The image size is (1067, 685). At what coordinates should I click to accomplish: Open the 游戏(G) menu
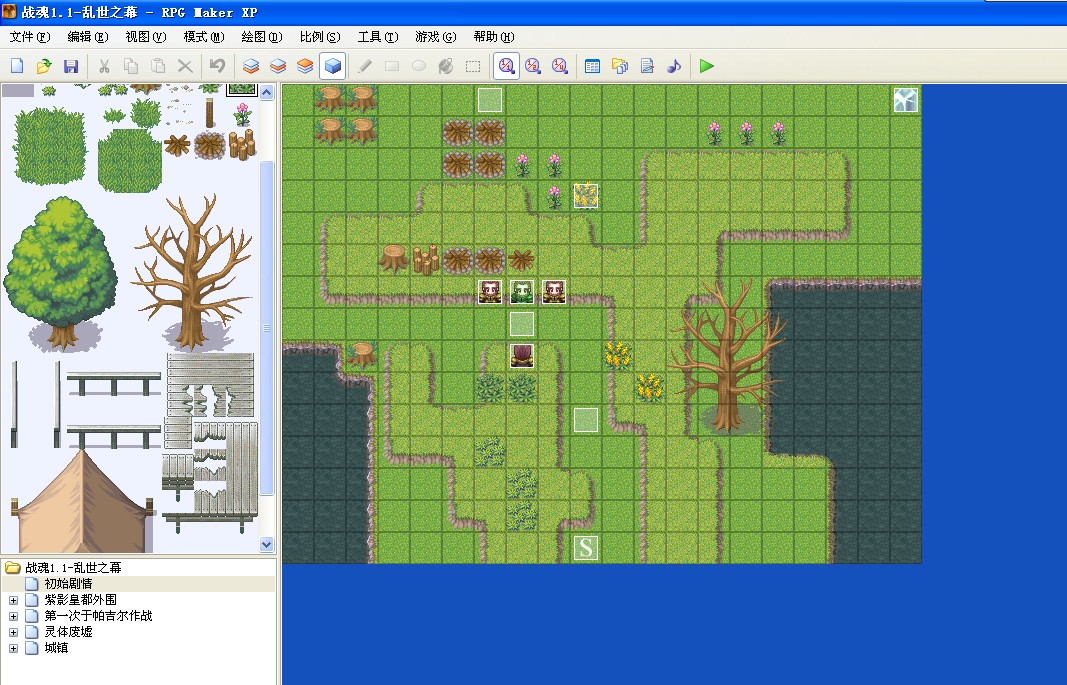(x=436, y=37)
